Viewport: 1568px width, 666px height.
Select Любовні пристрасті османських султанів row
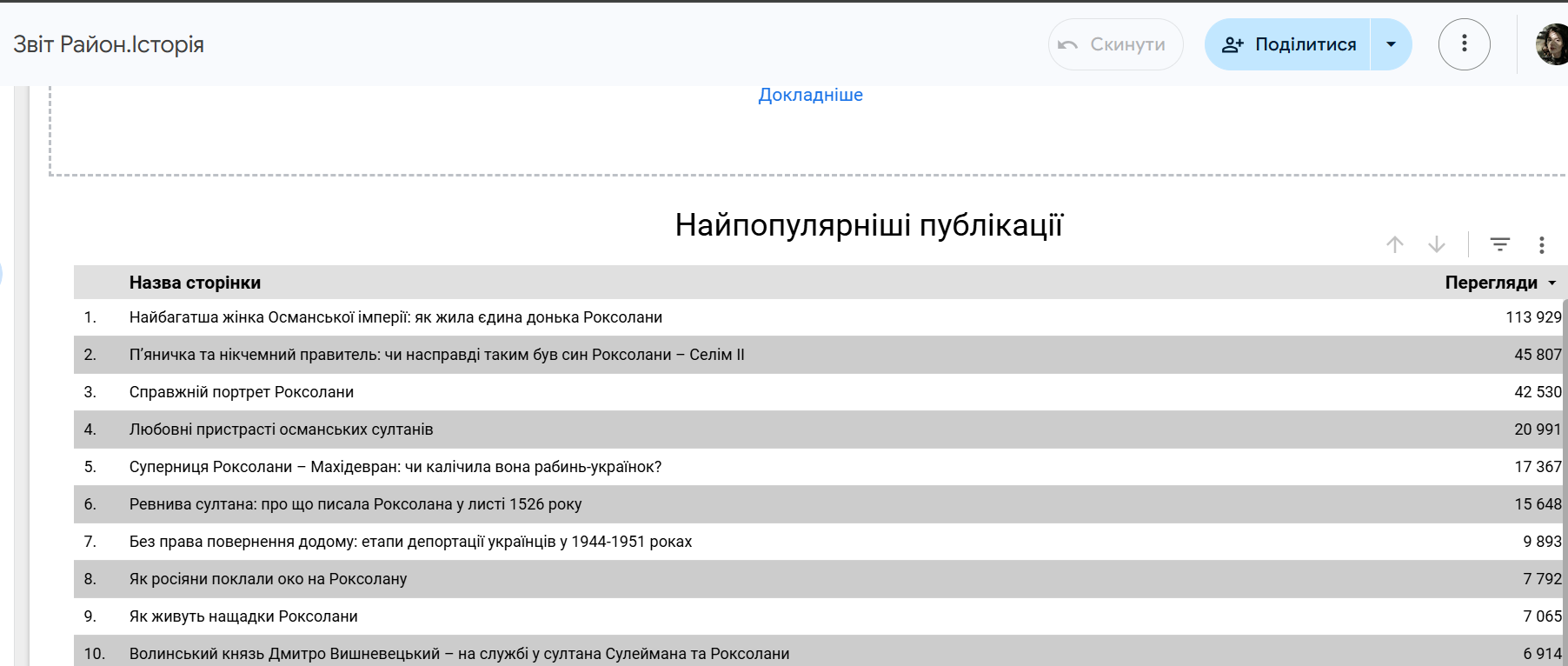pyautogui.click(x=281, y=430)
